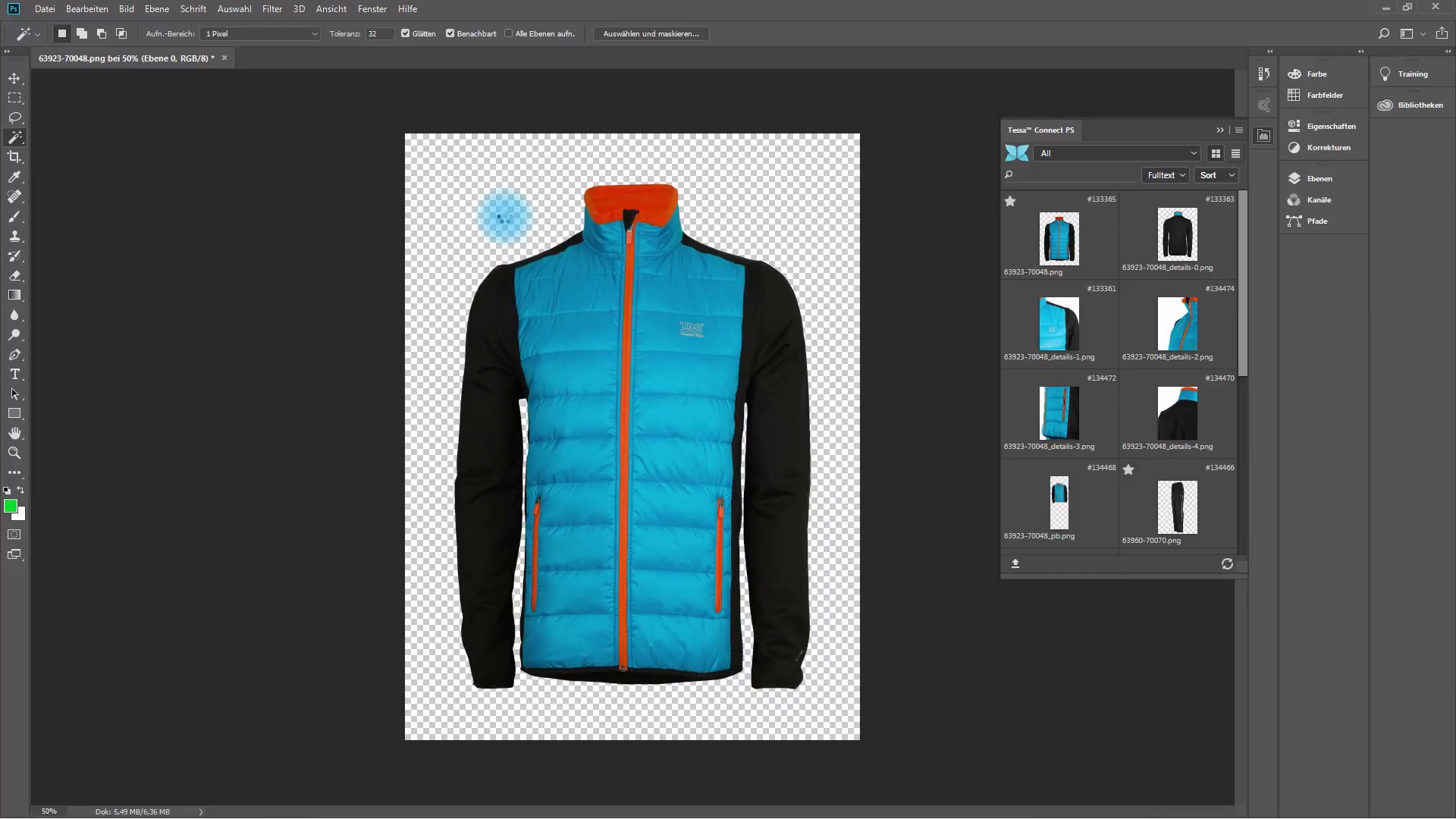Screen dimensions: 1456x819
Task: Open the Sort dropdown
Action: pos(1216,175)
